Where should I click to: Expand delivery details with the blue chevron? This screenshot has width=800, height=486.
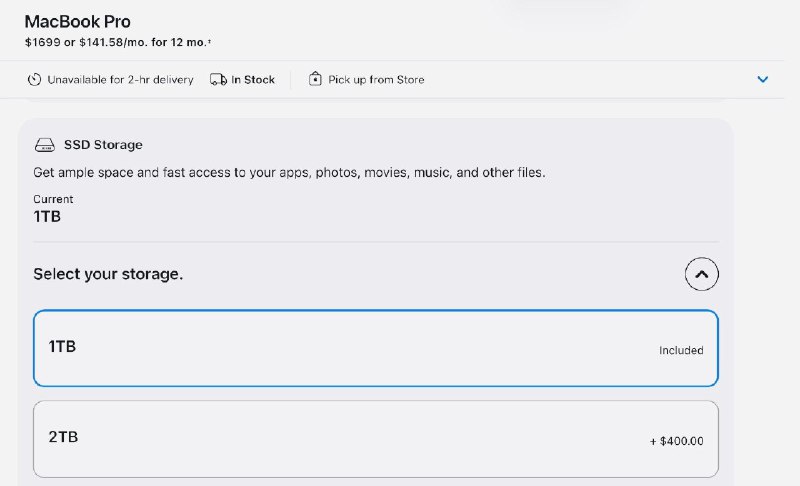[x=763, y=80]
